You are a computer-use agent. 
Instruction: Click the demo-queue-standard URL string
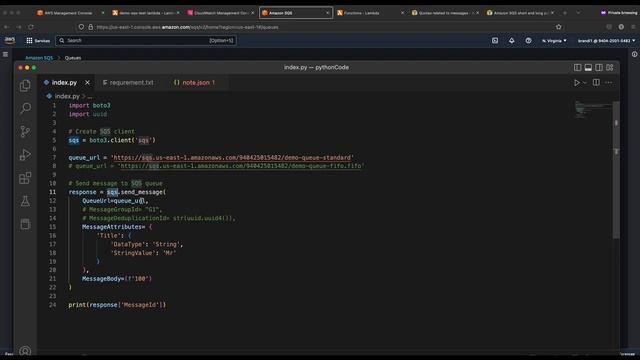(232, 158)
